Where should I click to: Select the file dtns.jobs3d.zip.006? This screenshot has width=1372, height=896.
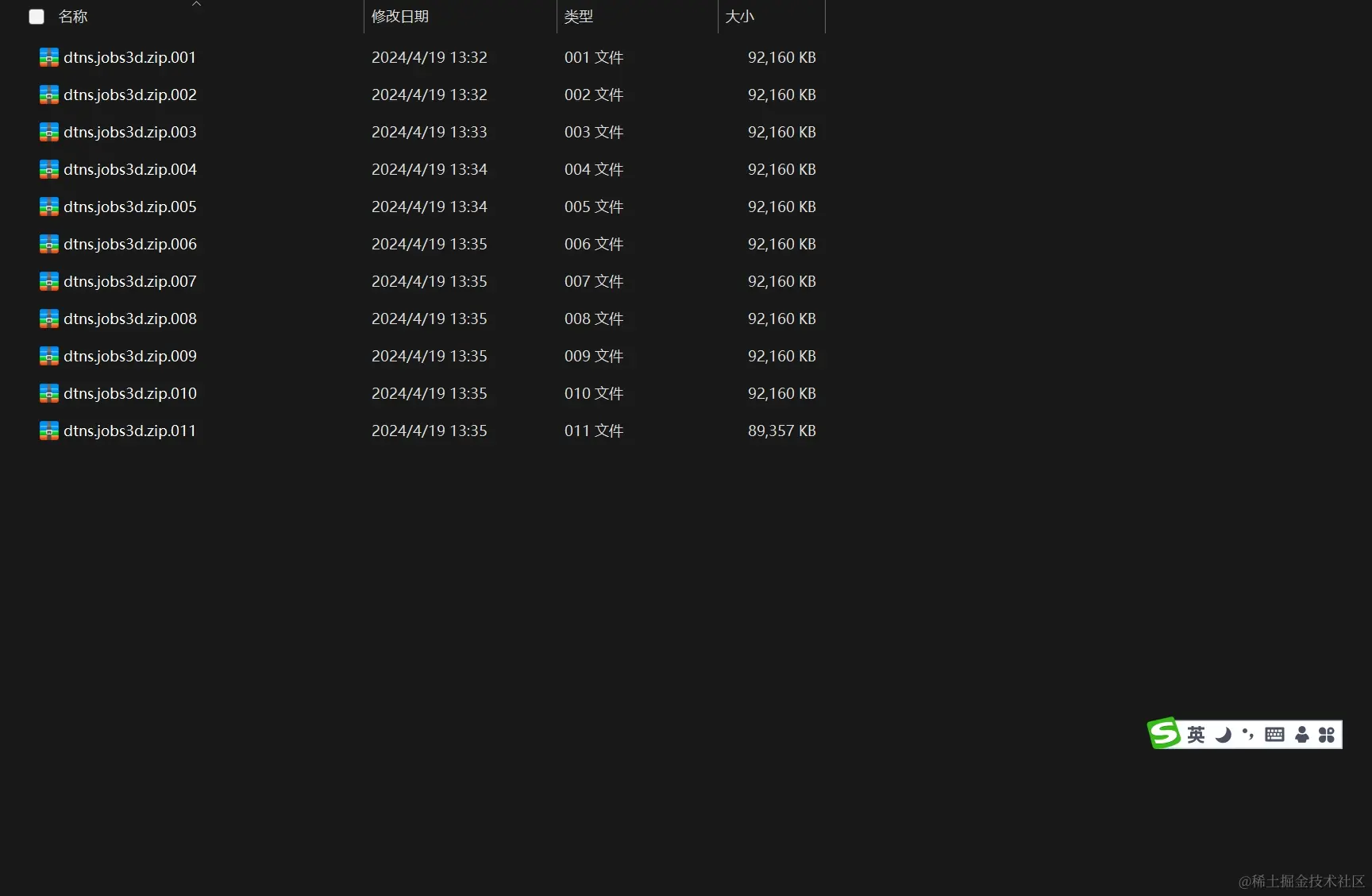pos(130,244)
